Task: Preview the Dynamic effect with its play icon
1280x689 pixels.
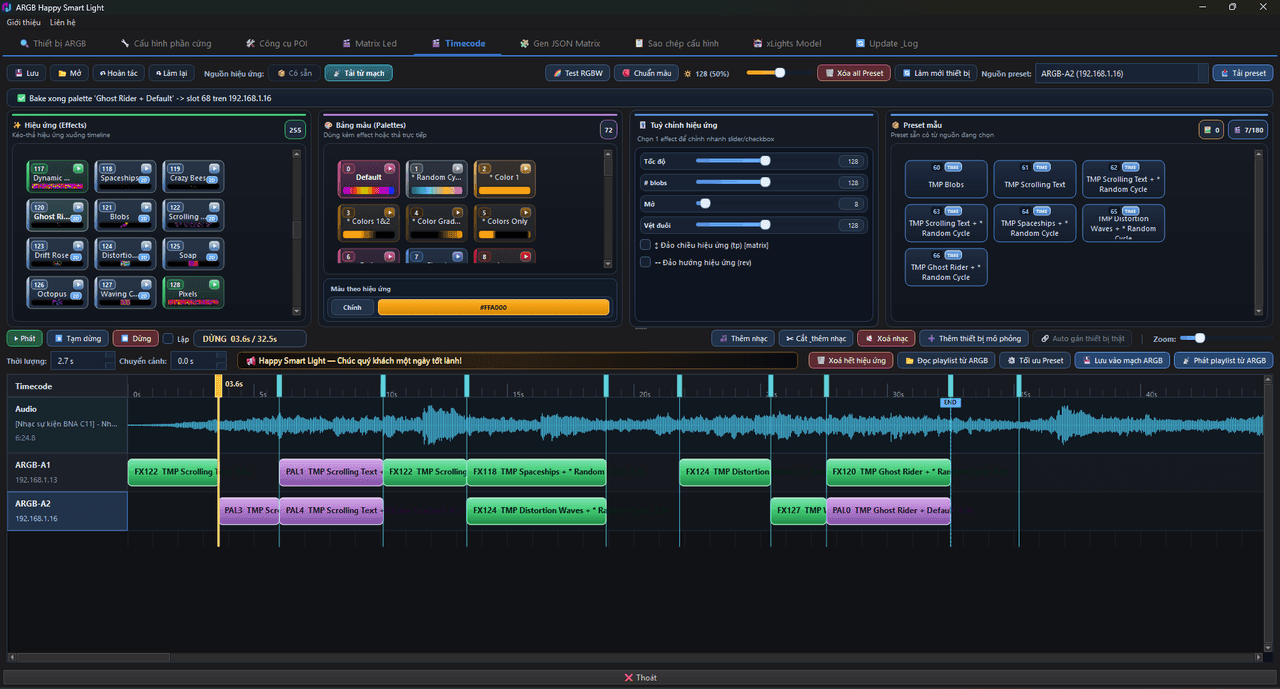Action: click(78, 168)
